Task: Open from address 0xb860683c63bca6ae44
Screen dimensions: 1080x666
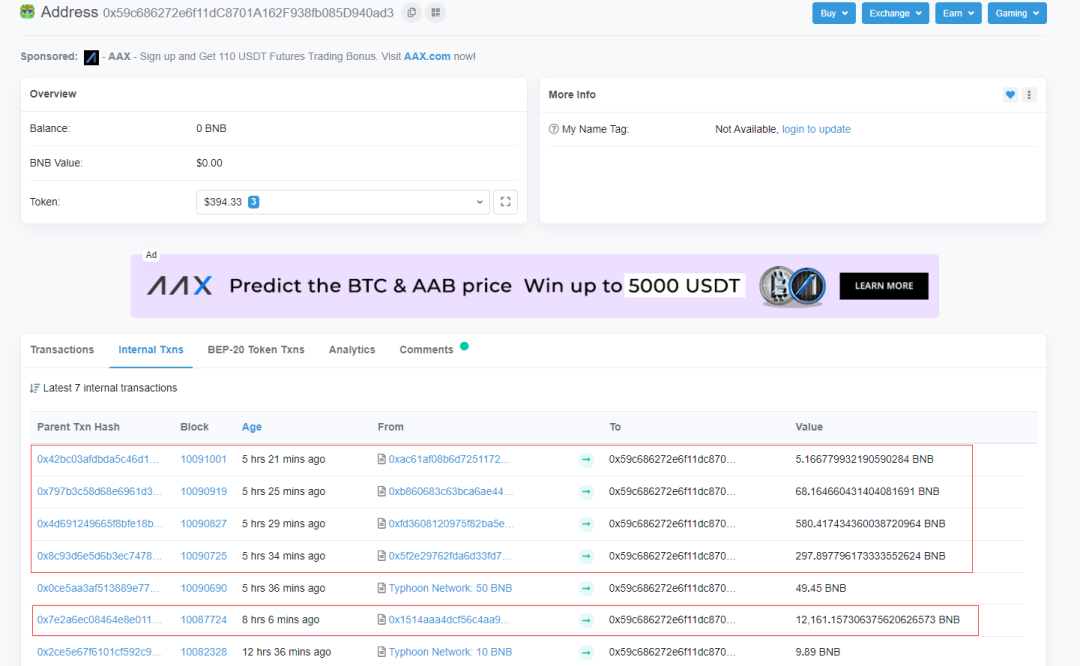Action: [450, 491]
